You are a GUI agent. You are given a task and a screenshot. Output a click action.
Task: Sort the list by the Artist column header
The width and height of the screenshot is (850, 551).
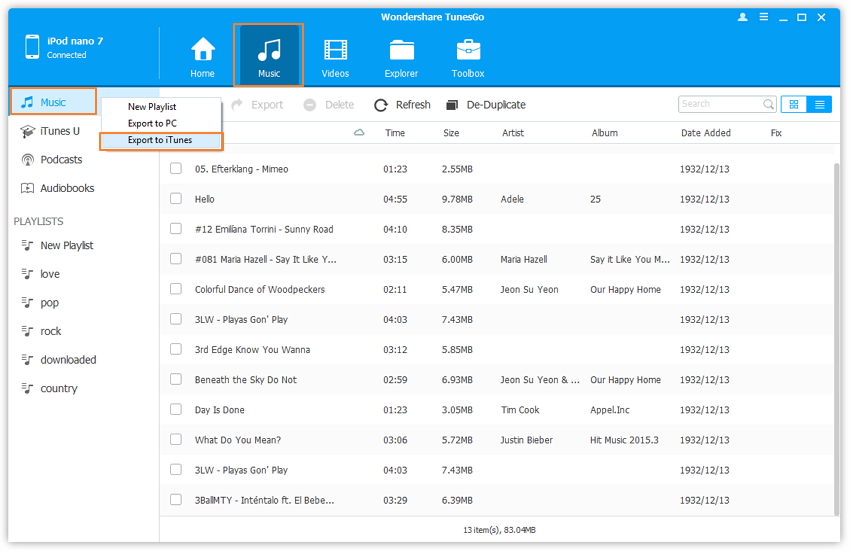513,133
